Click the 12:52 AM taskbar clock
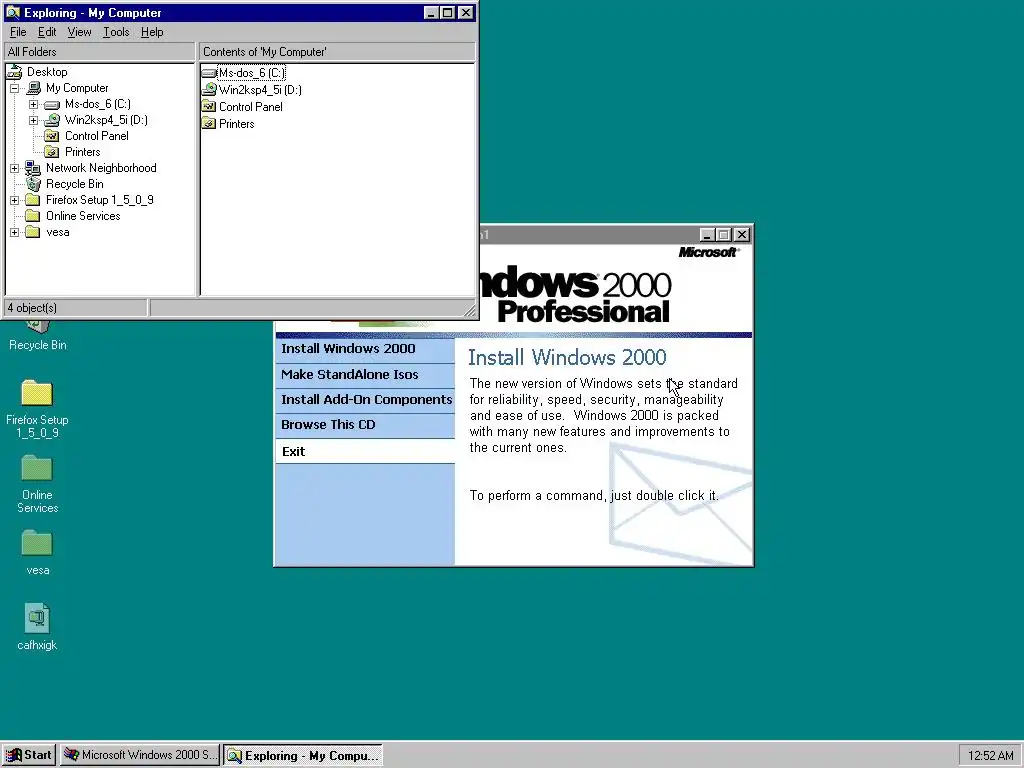This screenshot has width=1024, height=768. [x=991, y=756]
